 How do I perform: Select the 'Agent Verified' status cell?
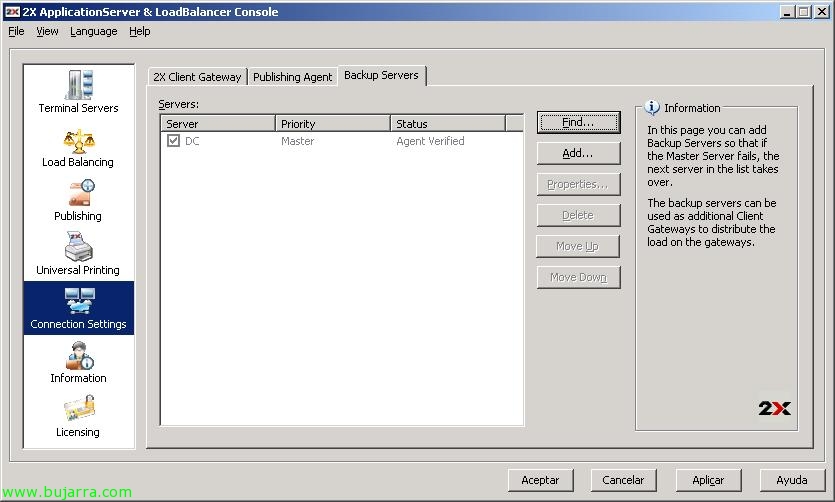430,141
